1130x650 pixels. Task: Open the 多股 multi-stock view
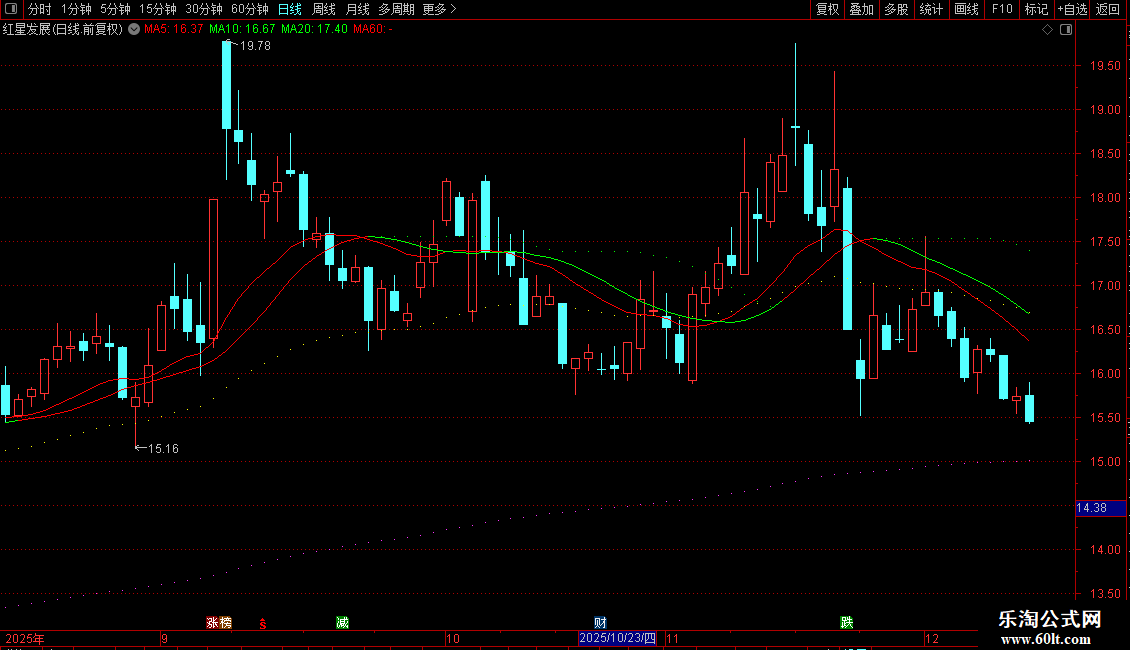(x=896, y=9)
